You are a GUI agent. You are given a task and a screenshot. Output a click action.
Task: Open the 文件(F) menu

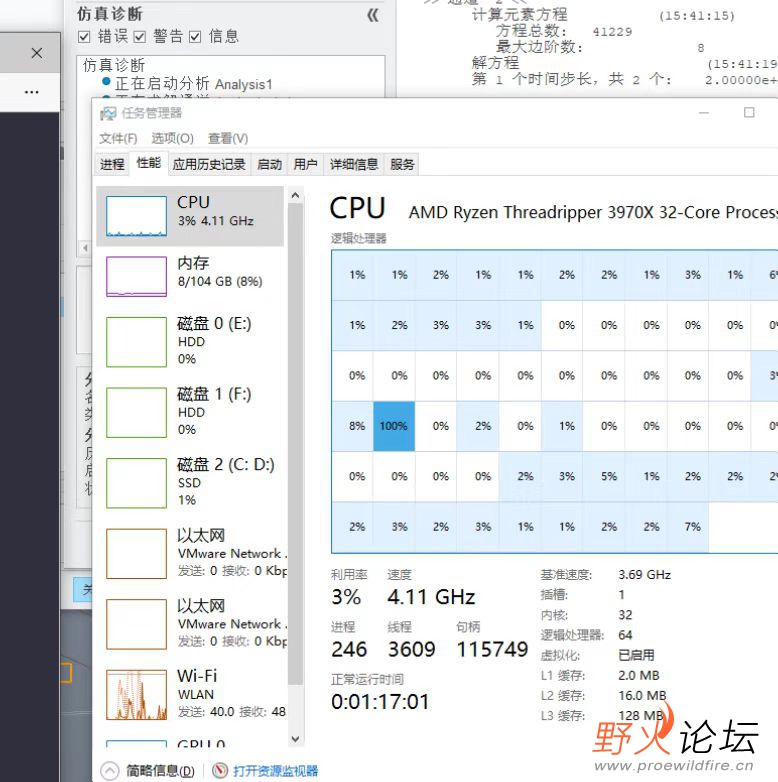point(118,139)
